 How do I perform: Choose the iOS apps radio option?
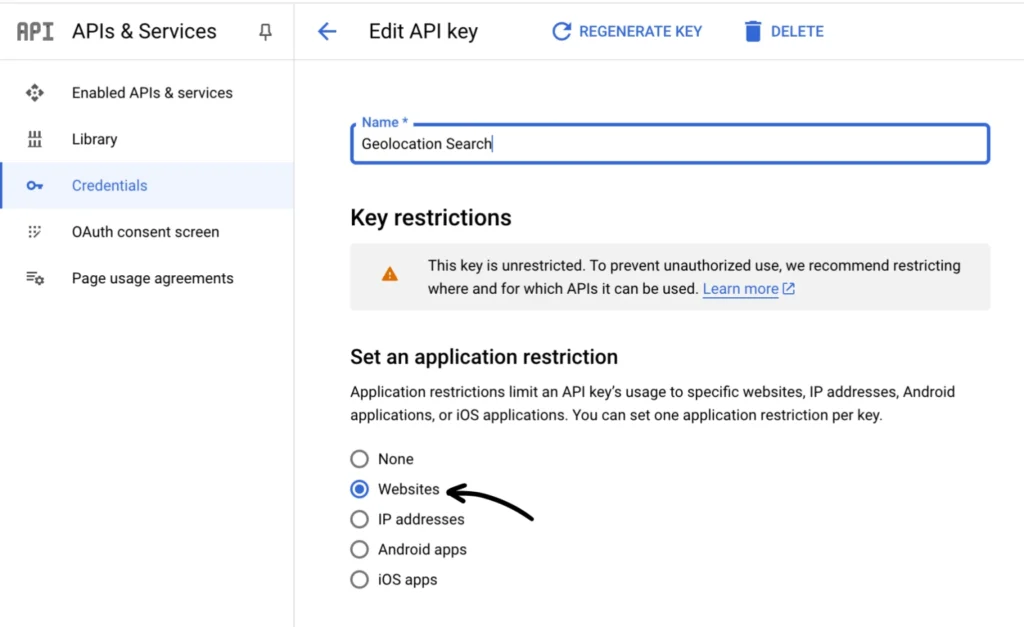point(359,579)
